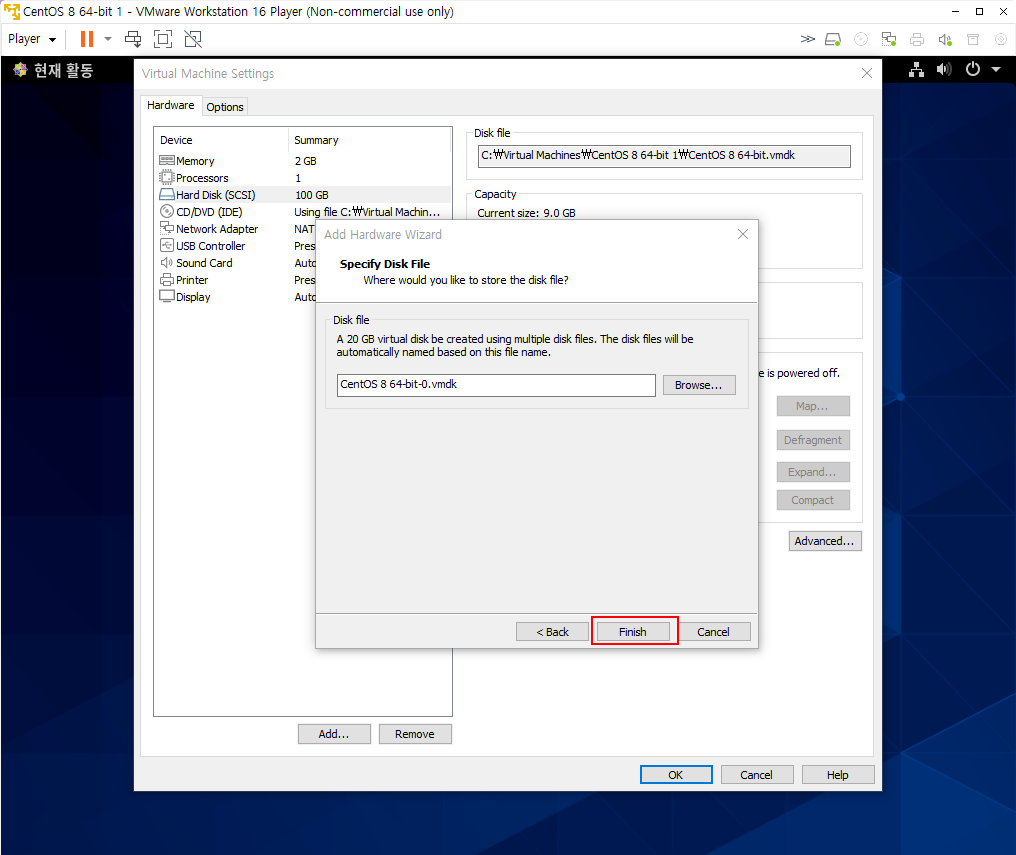Select the USB Controller device row
The image size is (1016, 855).
point(237,245)
